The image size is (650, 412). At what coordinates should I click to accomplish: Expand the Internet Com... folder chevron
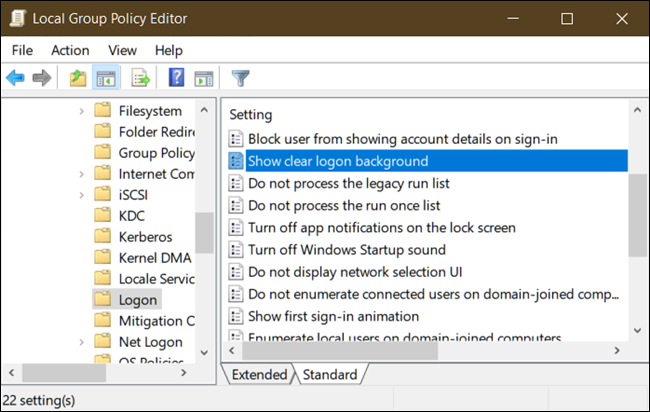coord(82,174)
